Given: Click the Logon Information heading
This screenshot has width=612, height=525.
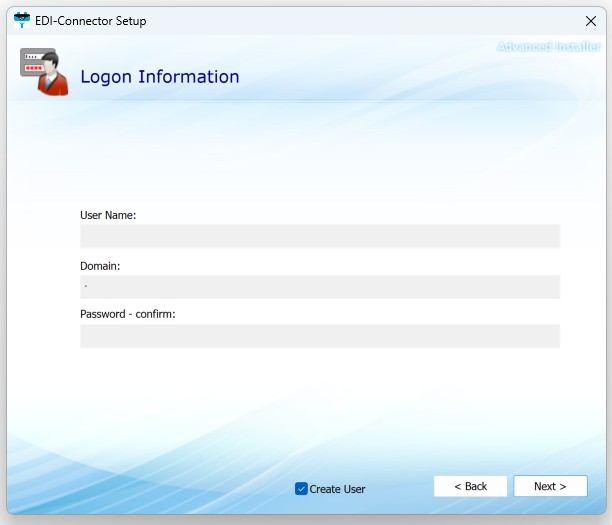Looking at the screenshot, I should point(160,77).
